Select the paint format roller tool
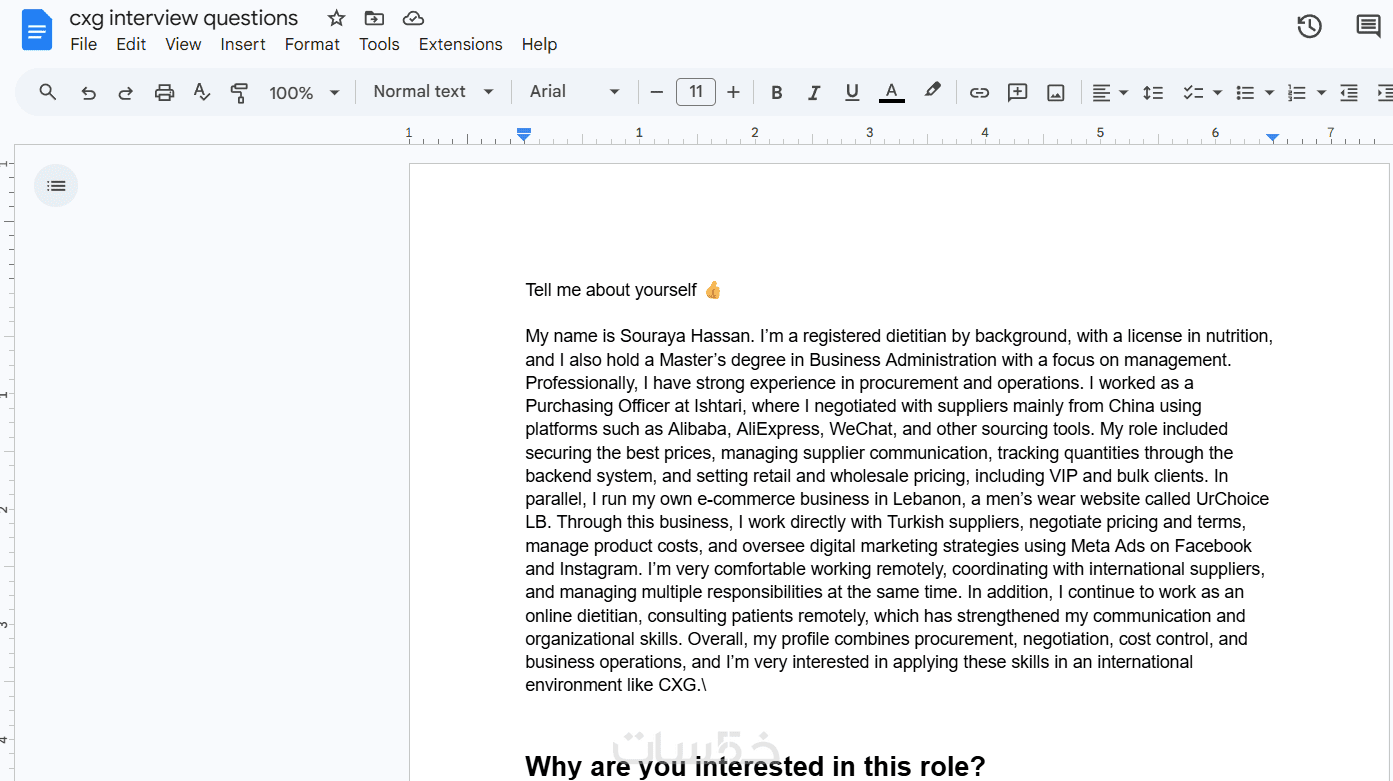The width and height of the screenshot is (1393, 781). (239, 93)
